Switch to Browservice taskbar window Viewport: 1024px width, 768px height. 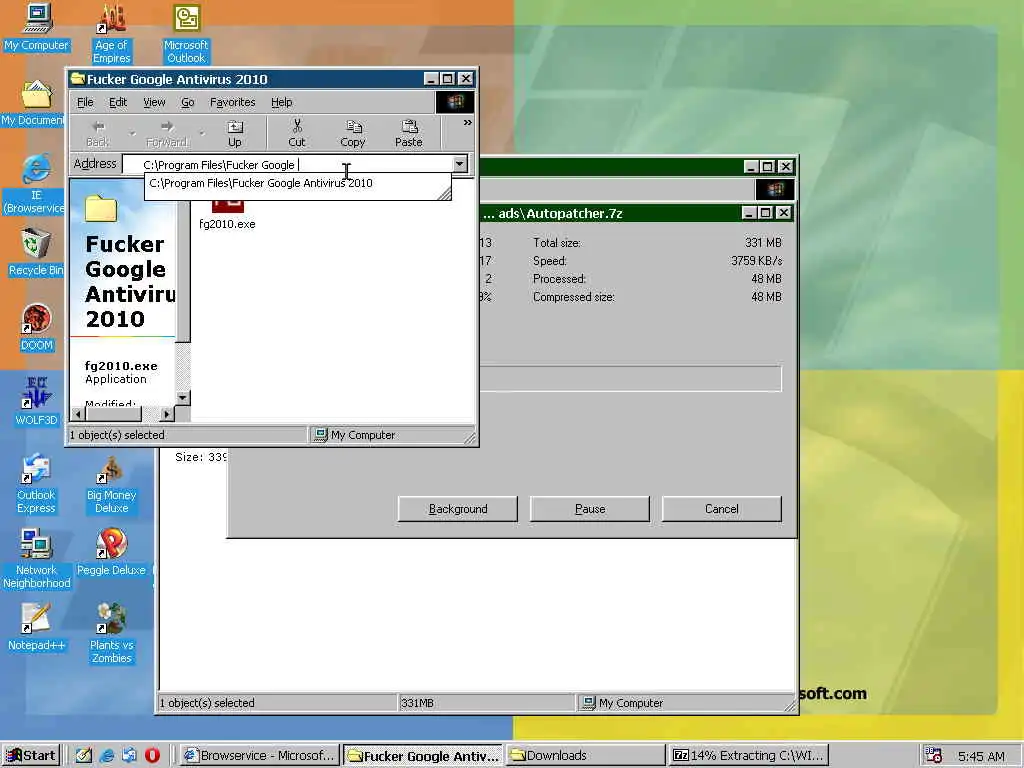point(259,756)
